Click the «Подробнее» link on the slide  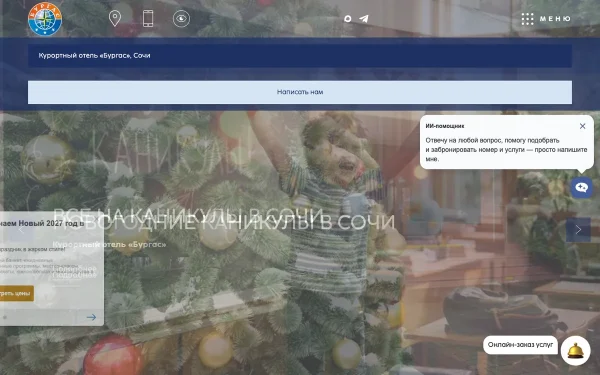point(75,271)
